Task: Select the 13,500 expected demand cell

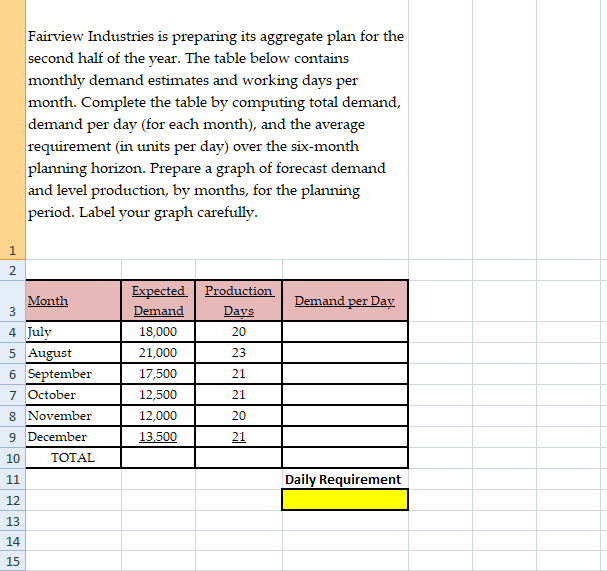Action: pyautogui.click(x=158, y=437)
